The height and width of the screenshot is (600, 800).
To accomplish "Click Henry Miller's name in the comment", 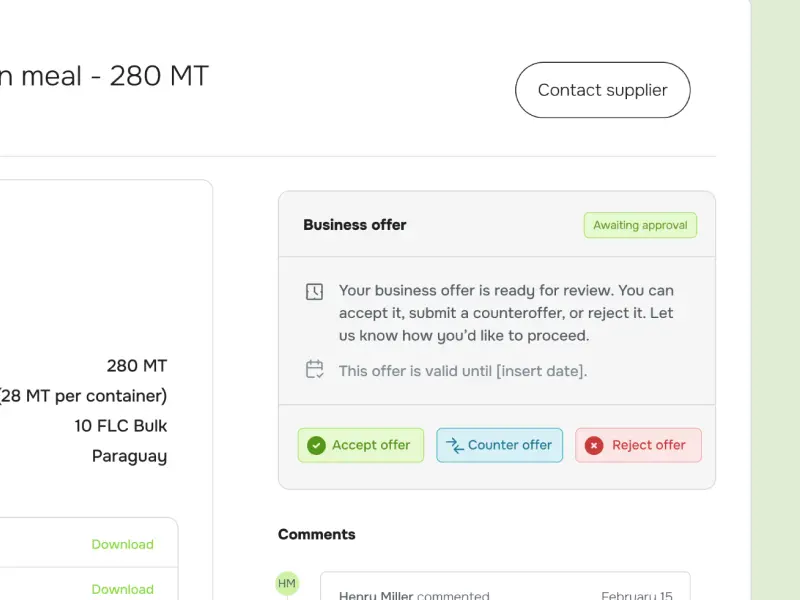I will tap(376, 596).
